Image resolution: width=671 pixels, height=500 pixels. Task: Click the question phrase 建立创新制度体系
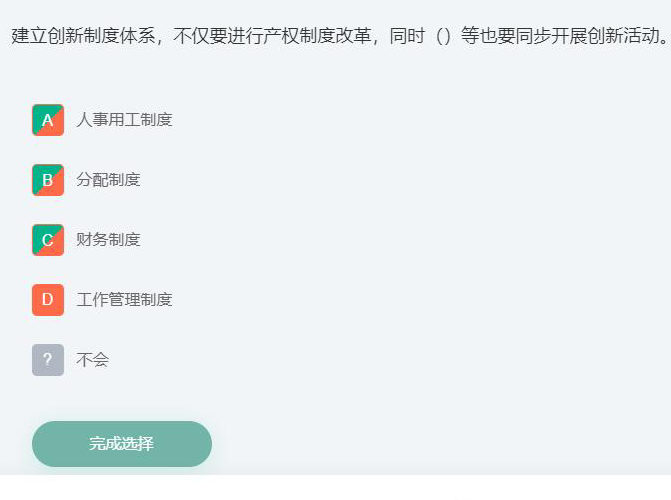(x=83, y=36)
